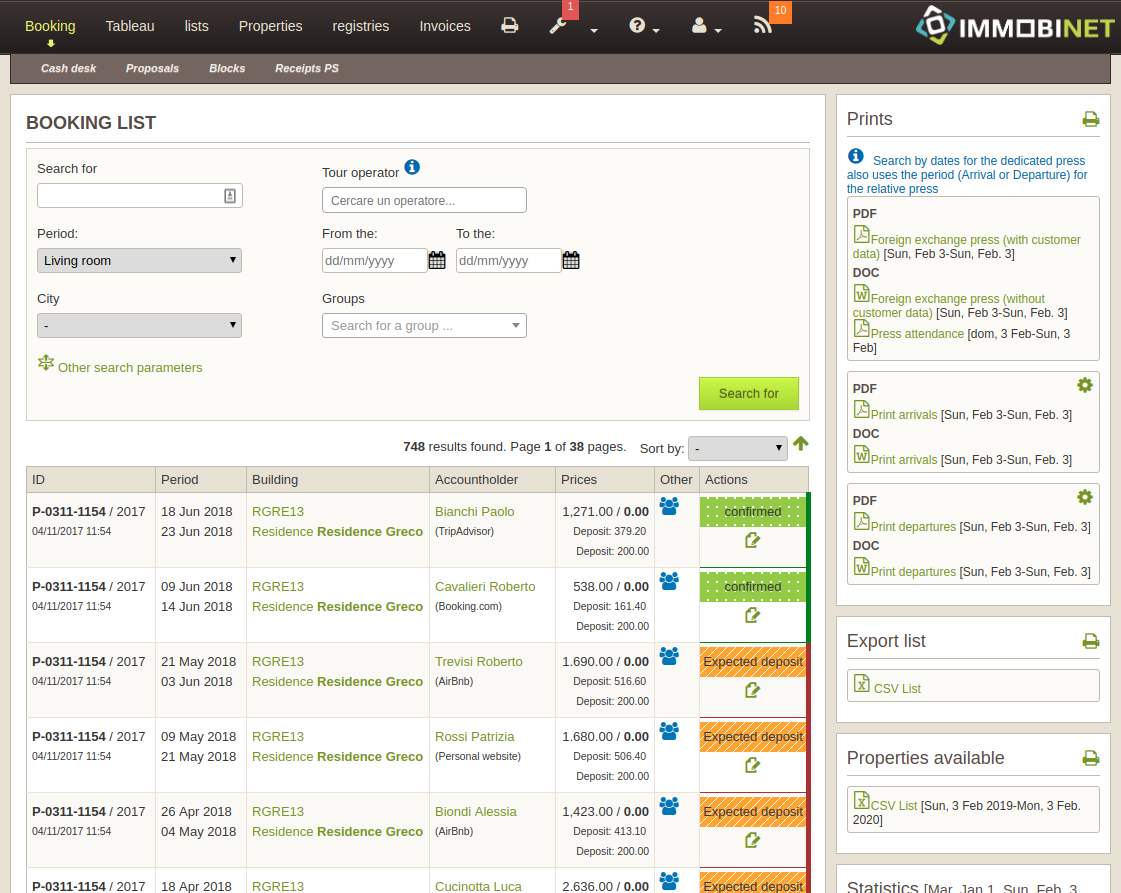Image resolution: width=1121 pixels, height=893 pixels.
Task: Open the Booking menu
Action: pos(50,26)
